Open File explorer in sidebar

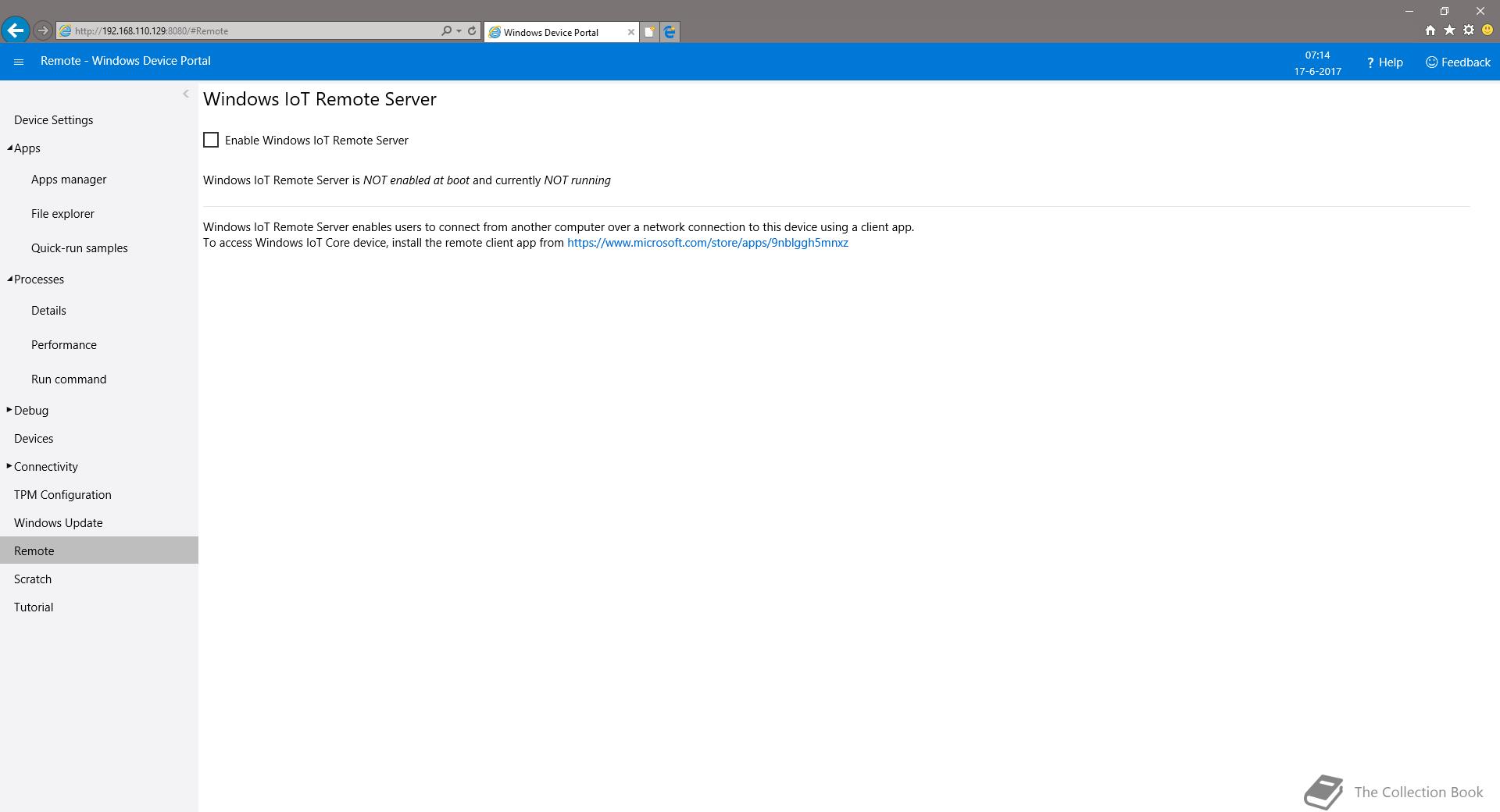[62, 214]
